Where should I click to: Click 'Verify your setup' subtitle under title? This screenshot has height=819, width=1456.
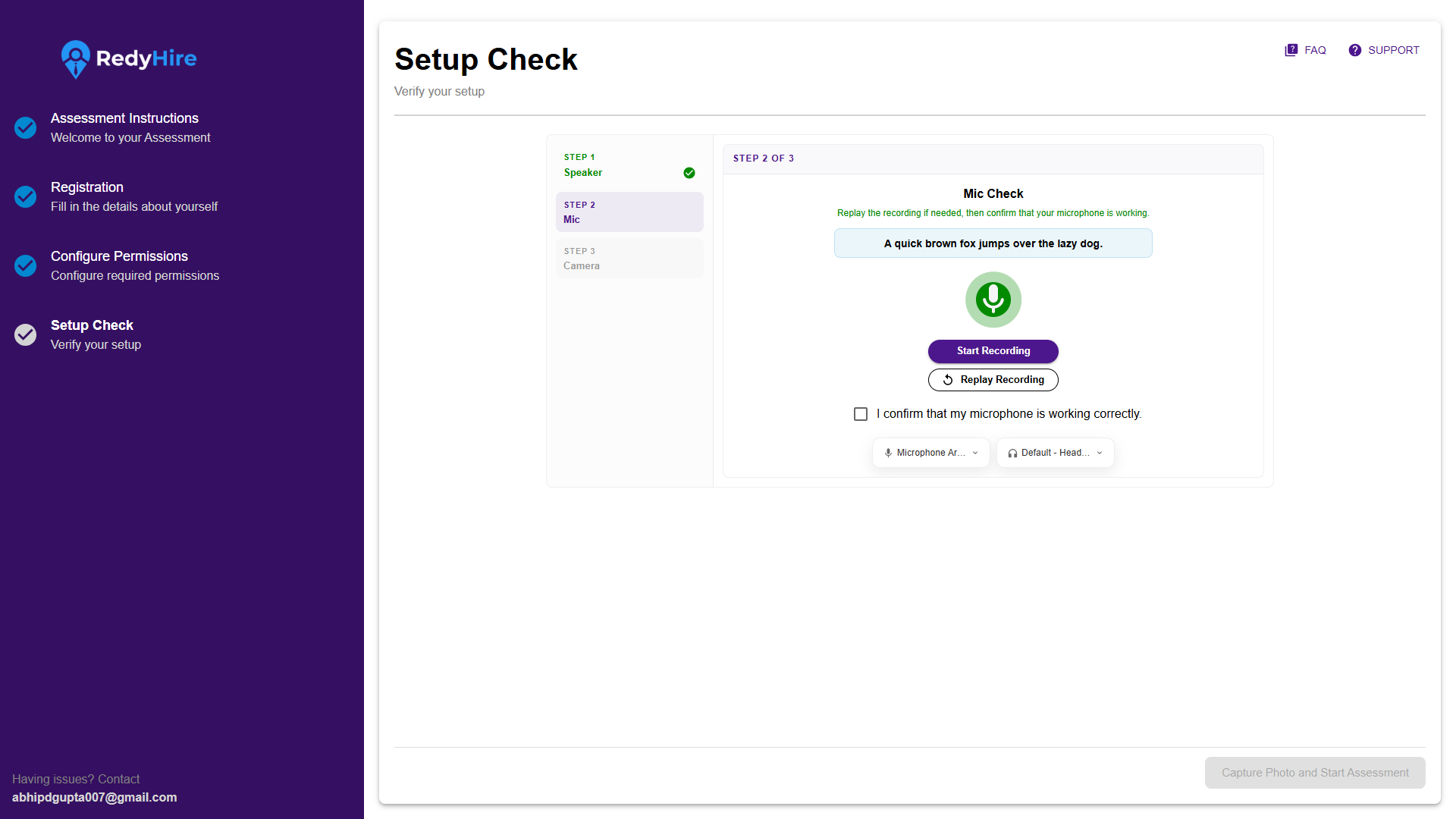point(439,92)
